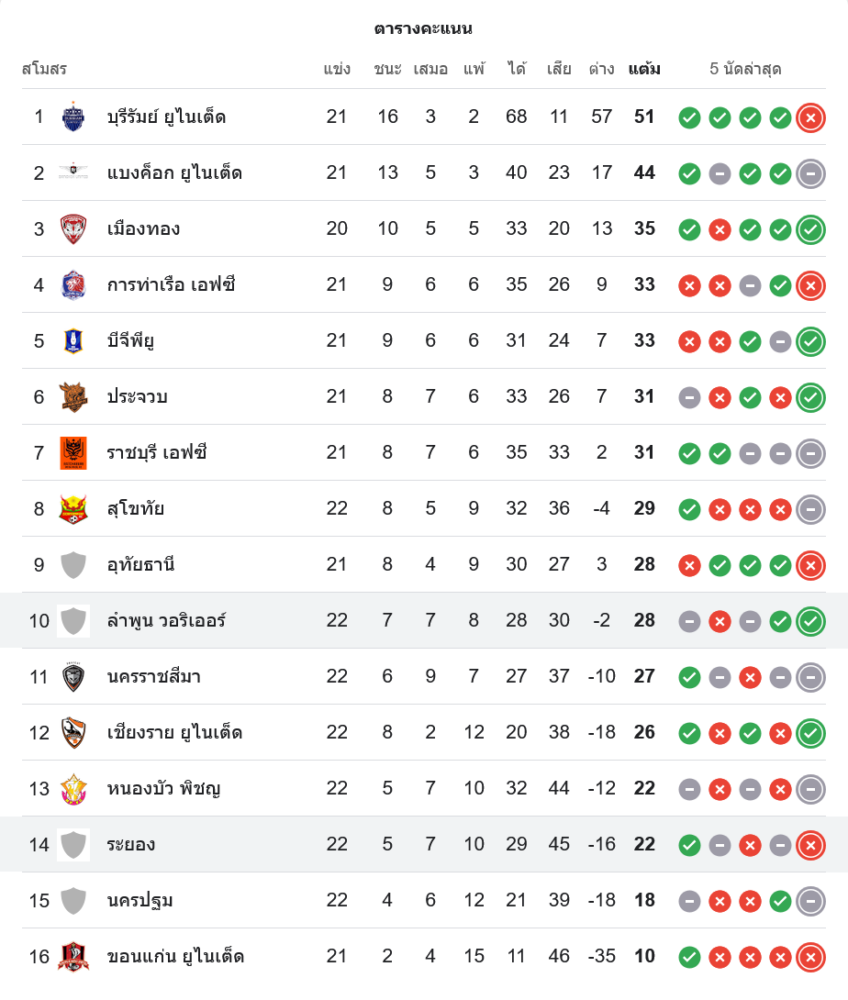Click Muangthong's latest match win icon
Image resolution: width=848 pixels, height=1000 pixels.
pyautogui.click(x=811, y=229)
